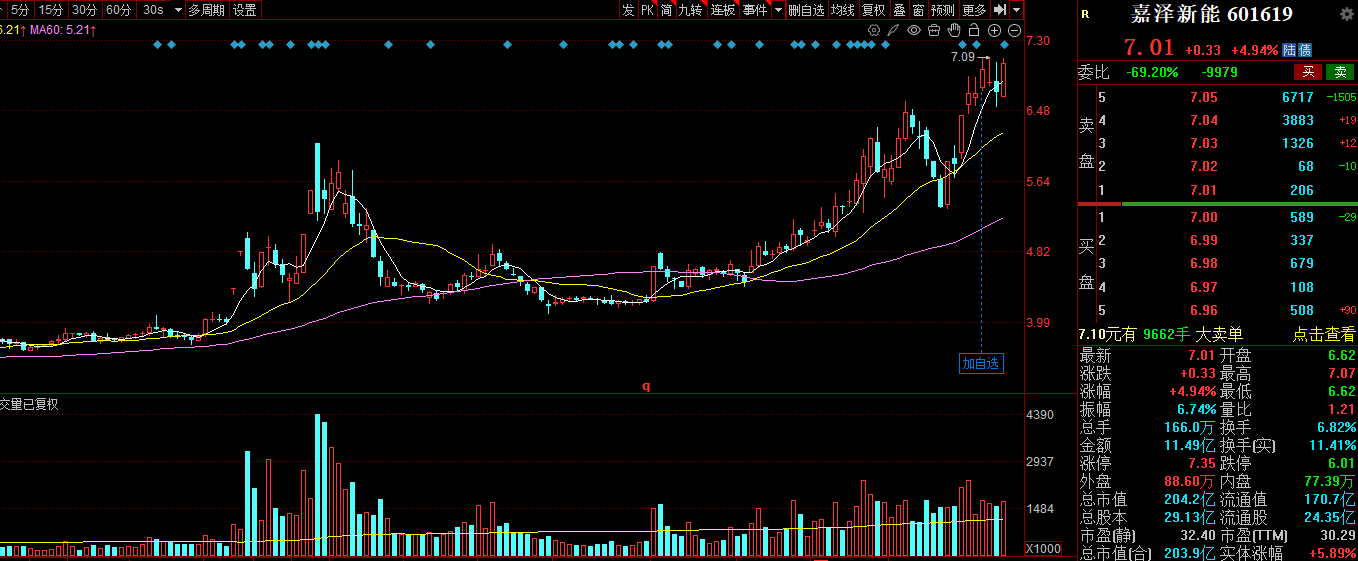Select the drawing pen tool
Viewport: 1358px width, 561px height.
coord(893,31)
